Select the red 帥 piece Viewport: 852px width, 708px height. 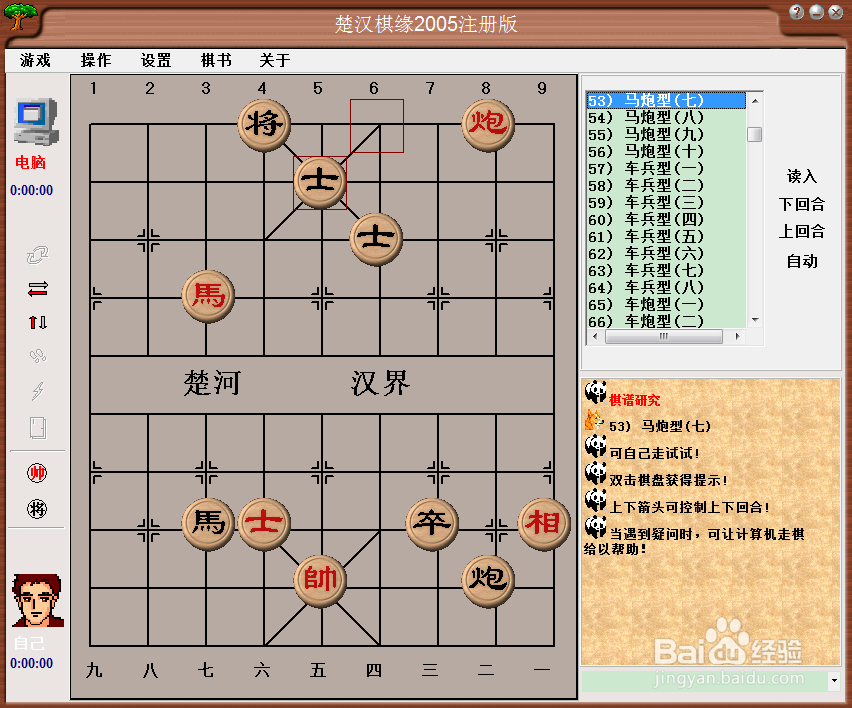(320, 581)
